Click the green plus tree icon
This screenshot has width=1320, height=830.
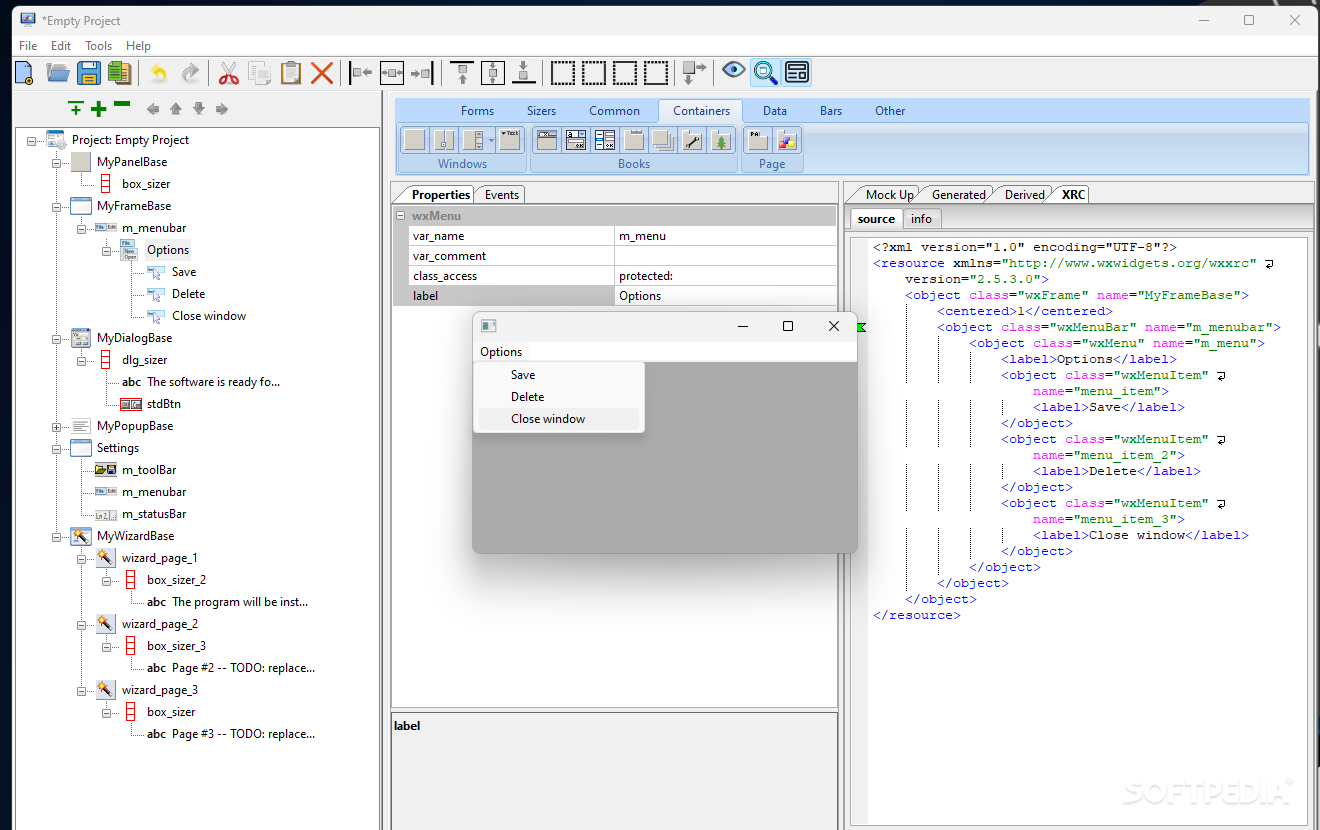tap(98, 109)
